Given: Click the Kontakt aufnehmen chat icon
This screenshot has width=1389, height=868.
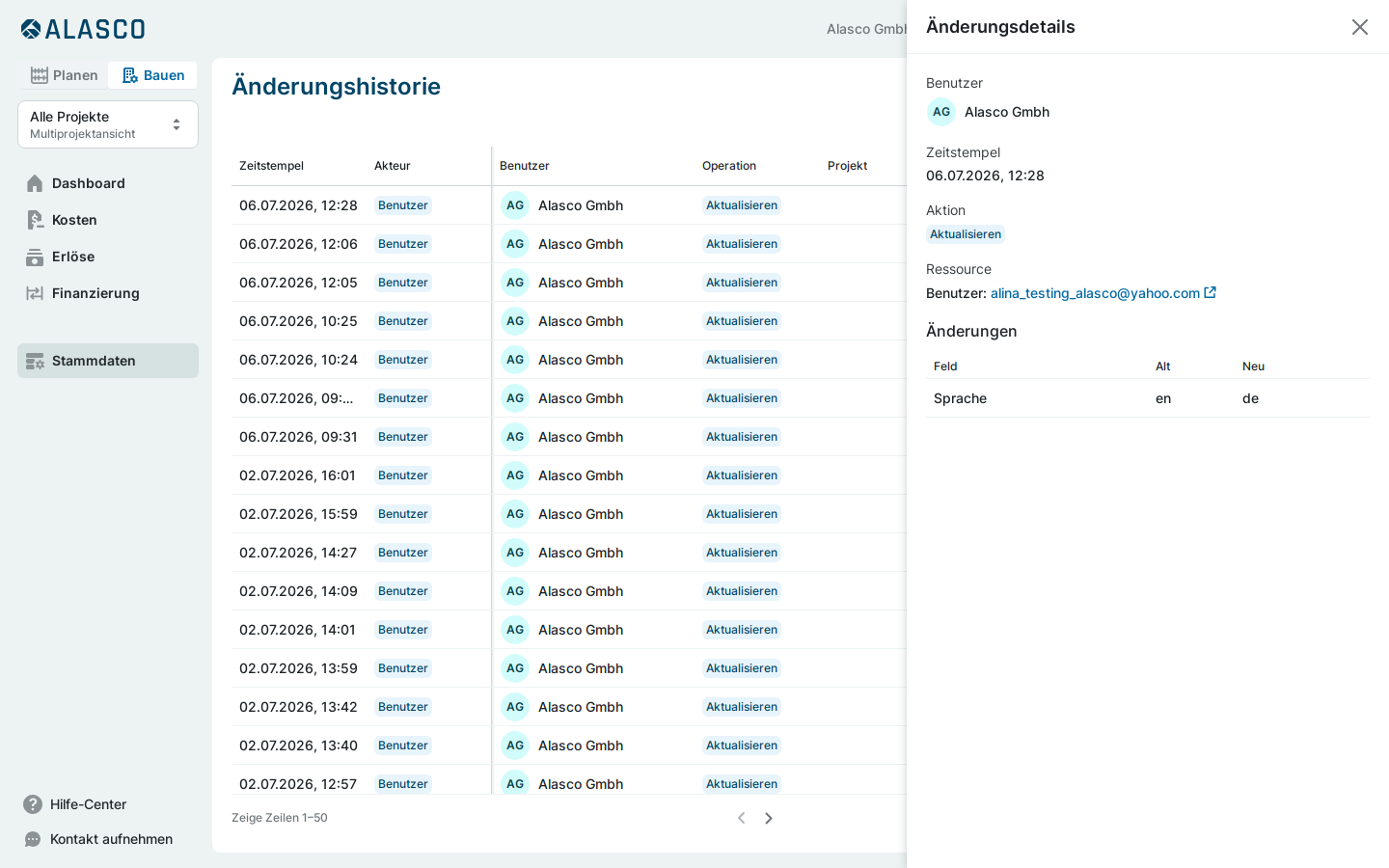Looking at the screenshot, I should (33, 839).
